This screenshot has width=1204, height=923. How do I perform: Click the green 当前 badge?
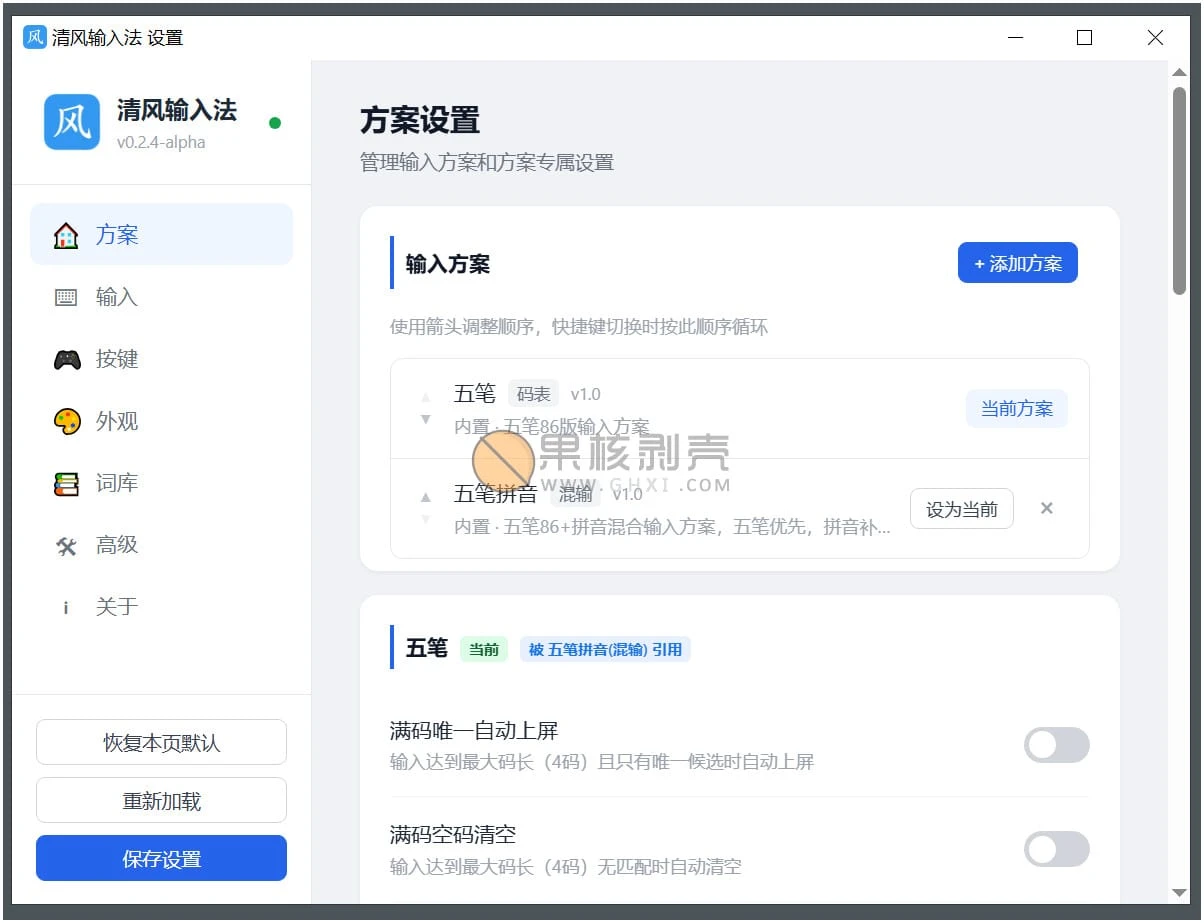[484, 650]
